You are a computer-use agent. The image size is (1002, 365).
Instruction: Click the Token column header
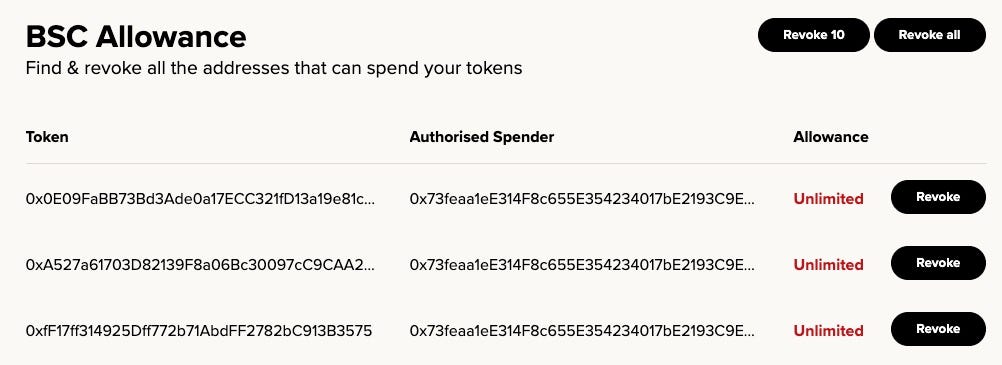tap(47, 137)
